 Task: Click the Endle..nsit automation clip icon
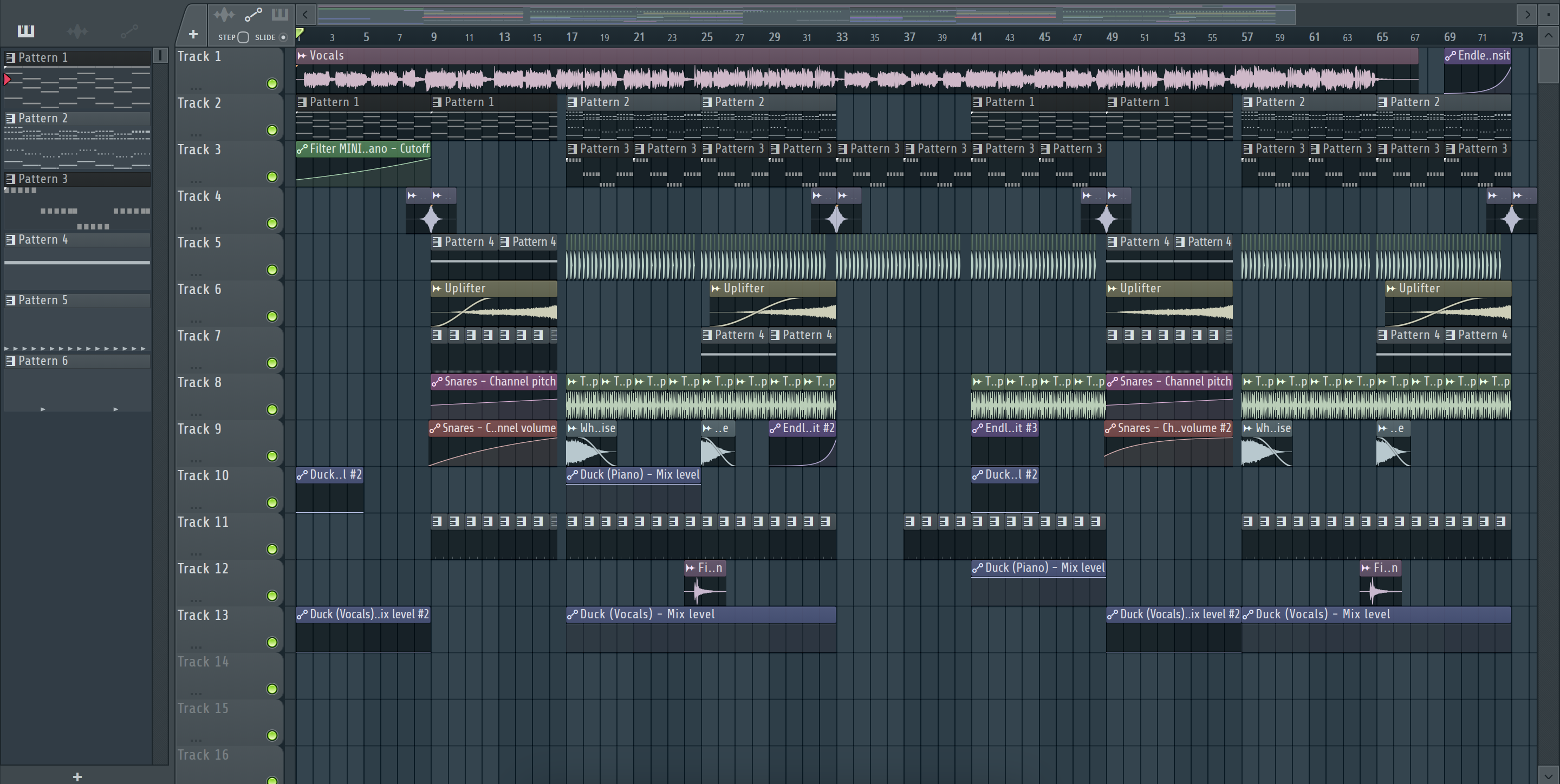pos(1451,56)
